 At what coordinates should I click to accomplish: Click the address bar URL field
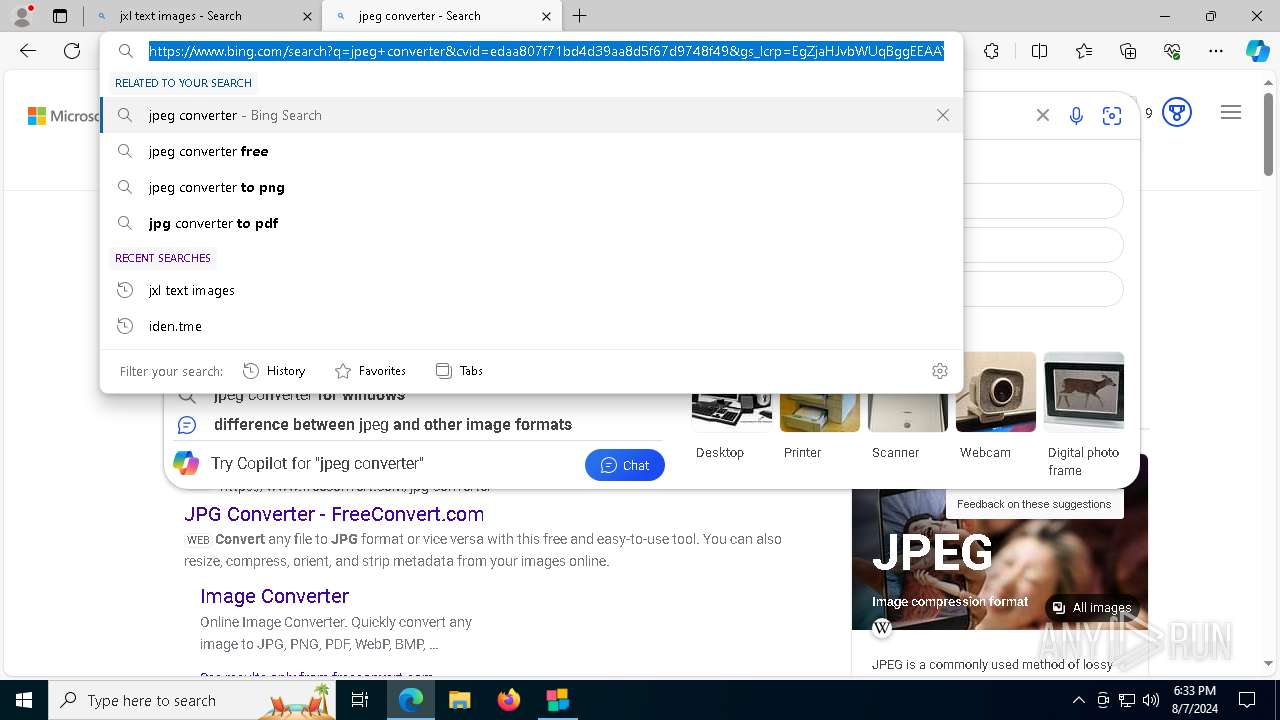(546, 51)
